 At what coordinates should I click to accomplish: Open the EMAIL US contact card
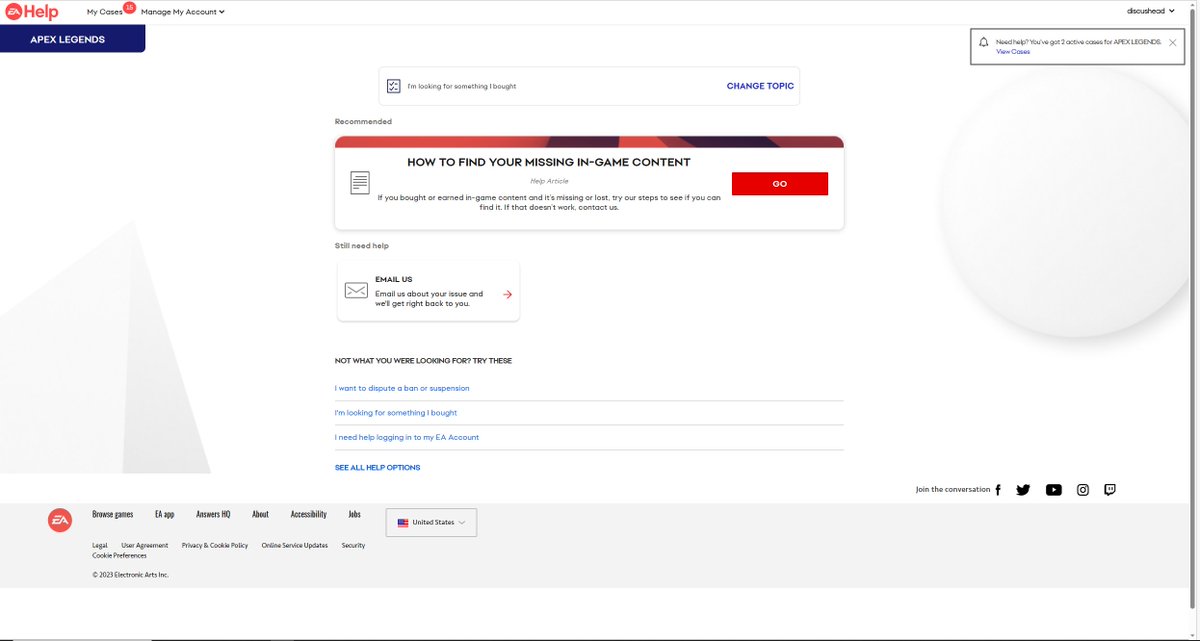click(x=428, y=291)
